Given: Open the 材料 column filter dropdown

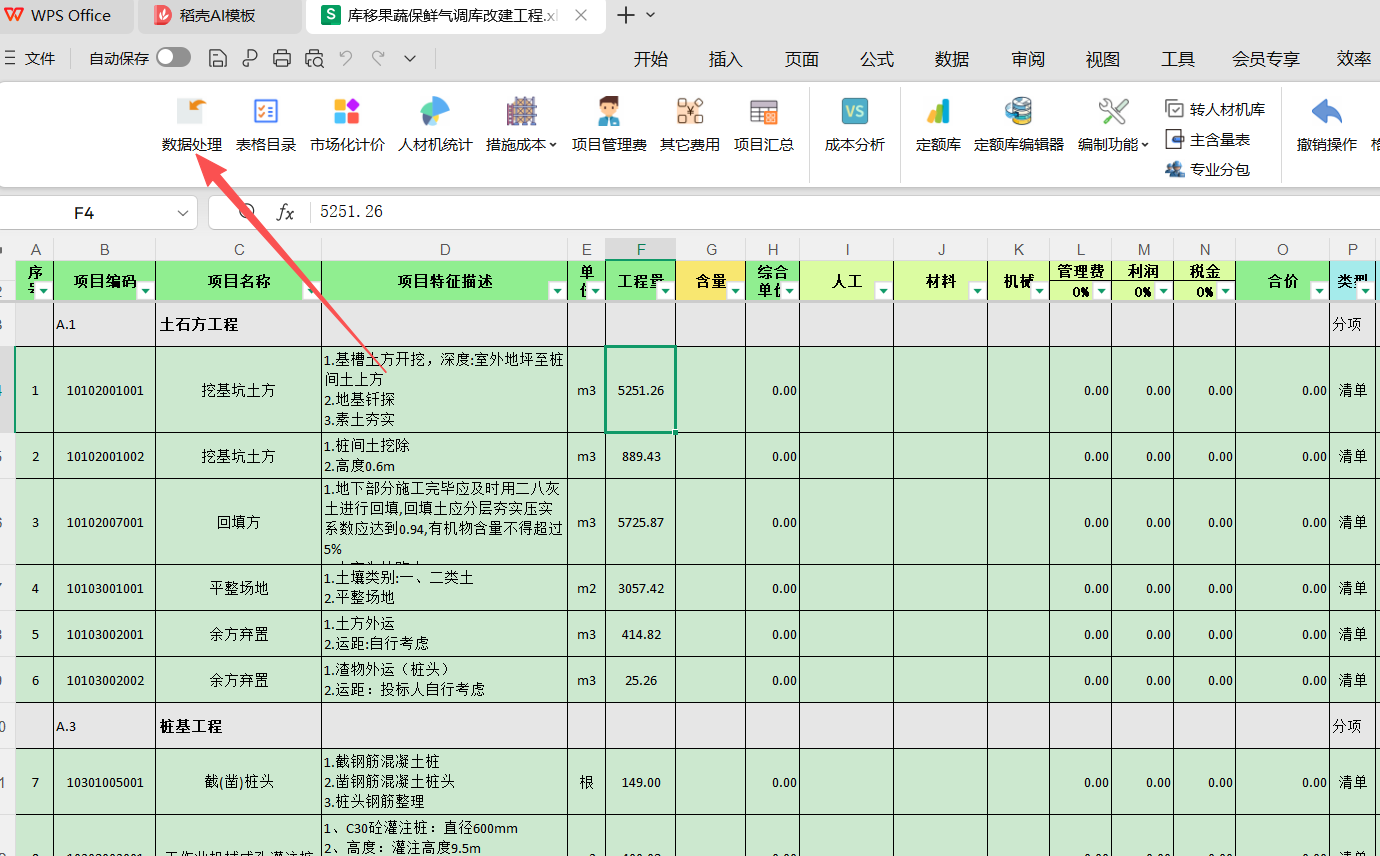Looking at the screenshot, I should click(977, 290).
